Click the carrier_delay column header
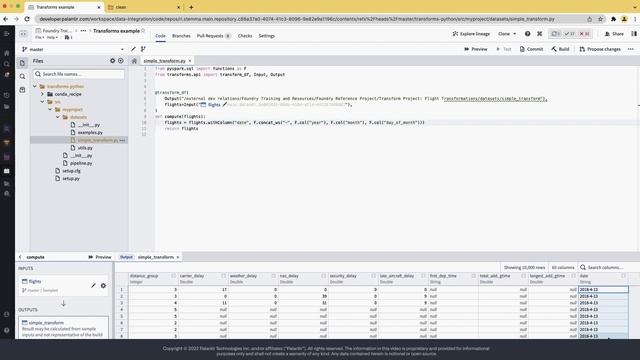The width and height of the screenshot is (640, 360). pyautogui.click(x=202, y=278)
